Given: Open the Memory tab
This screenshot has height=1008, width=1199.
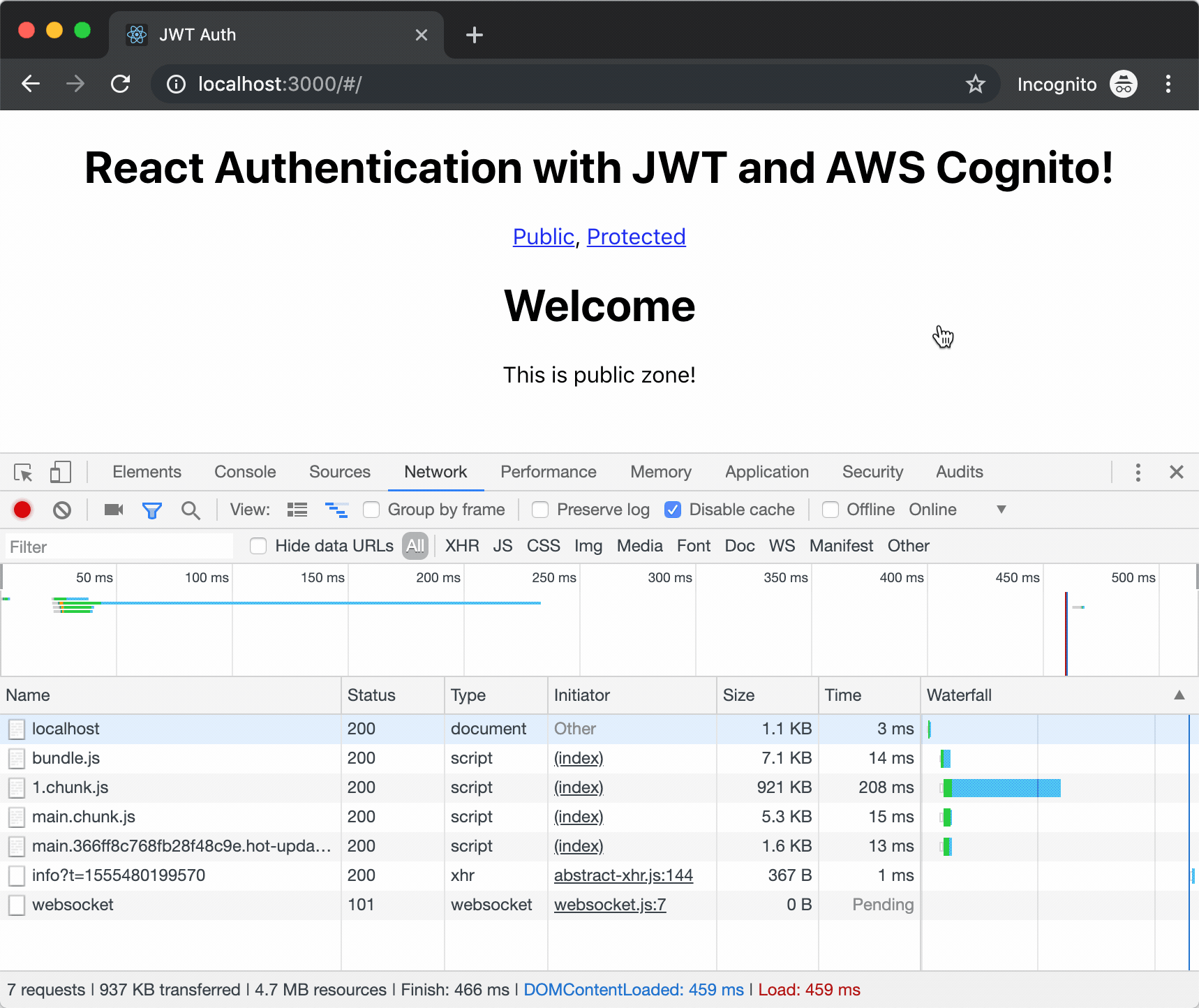Looking at the screenshot, I should pos(661,472).
